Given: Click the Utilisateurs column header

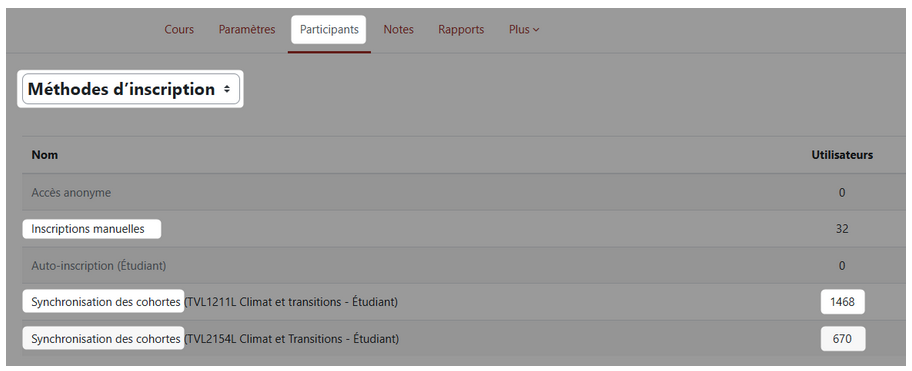Looking at the screenshot, I should tap(842, 155).
